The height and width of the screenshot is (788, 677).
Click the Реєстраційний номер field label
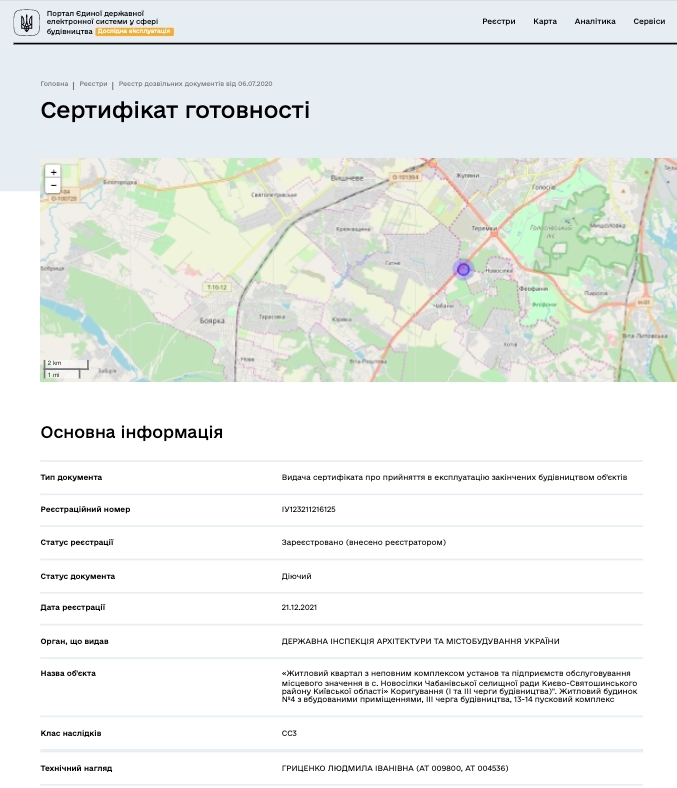click(x=85, y=510)
